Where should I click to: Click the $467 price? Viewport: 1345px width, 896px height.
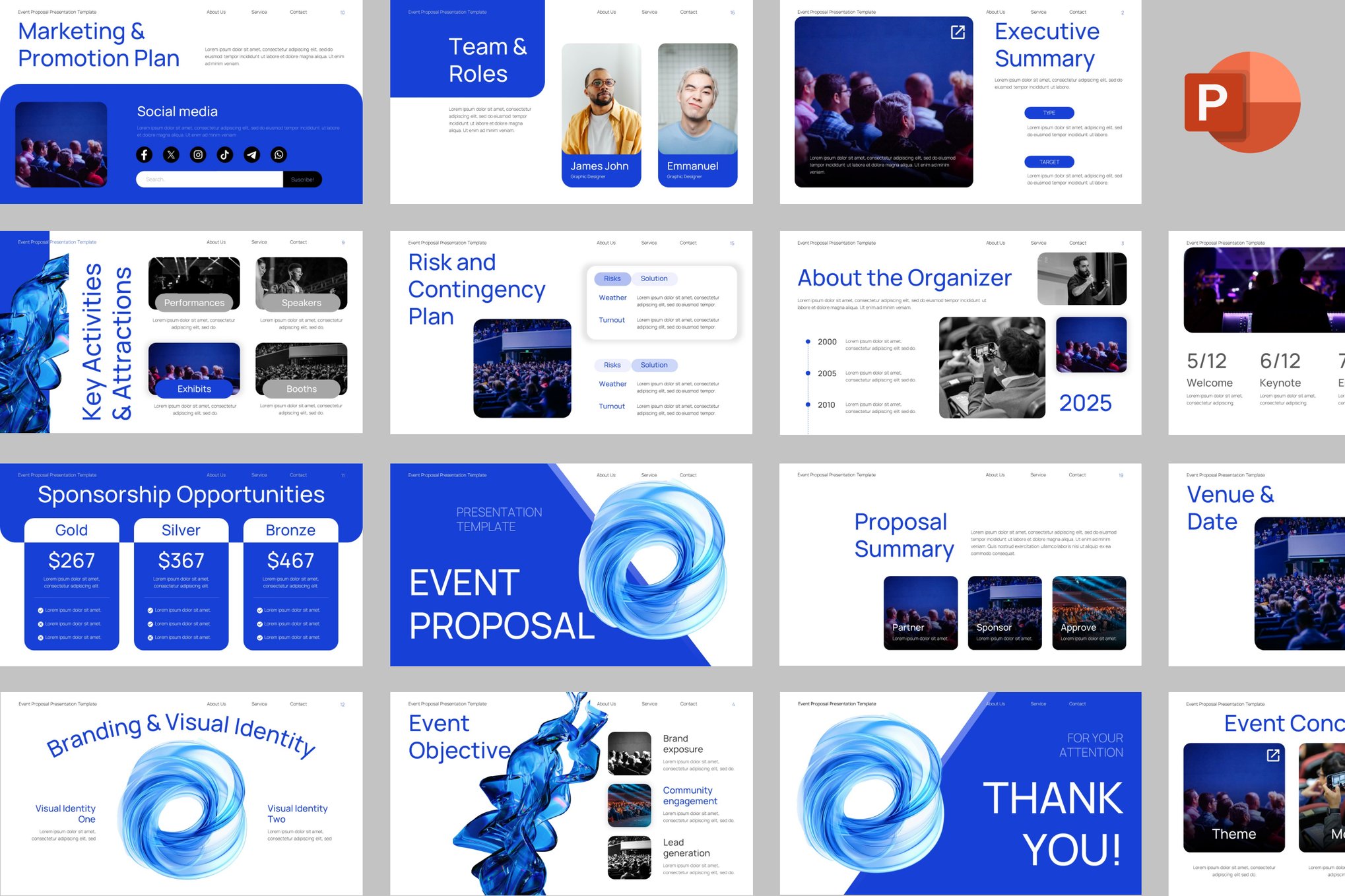(x=290, y=561)
